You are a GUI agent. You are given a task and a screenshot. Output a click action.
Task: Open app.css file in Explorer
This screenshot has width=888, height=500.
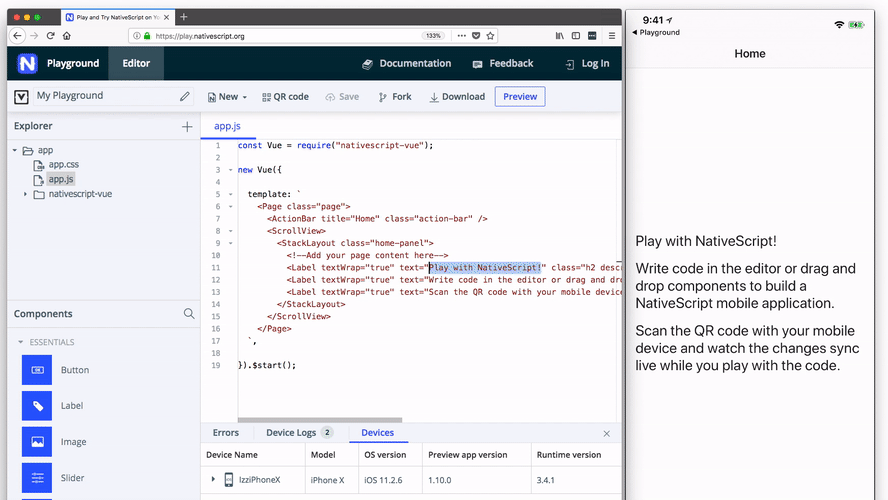63,164
